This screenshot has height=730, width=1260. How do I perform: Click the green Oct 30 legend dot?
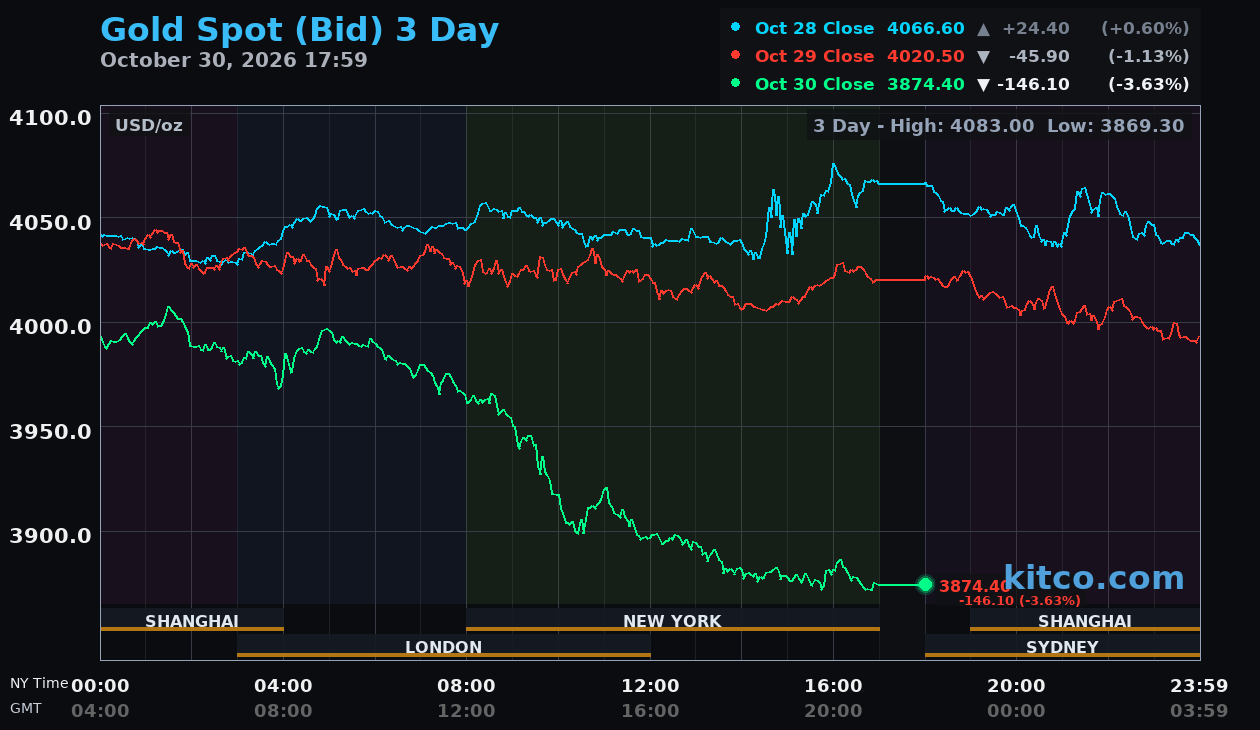coord(736,83)
